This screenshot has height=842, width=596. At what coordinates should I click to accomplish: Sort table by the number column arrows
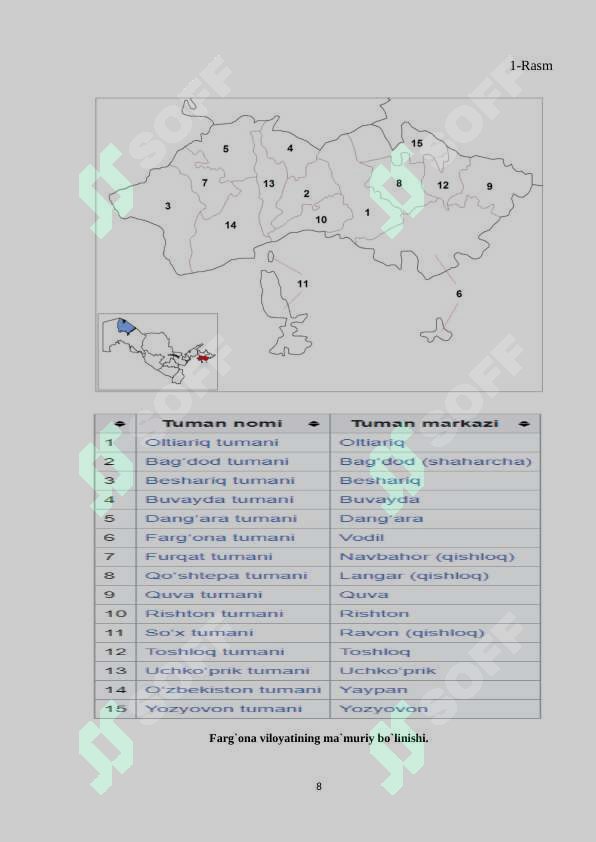point(120,424)
